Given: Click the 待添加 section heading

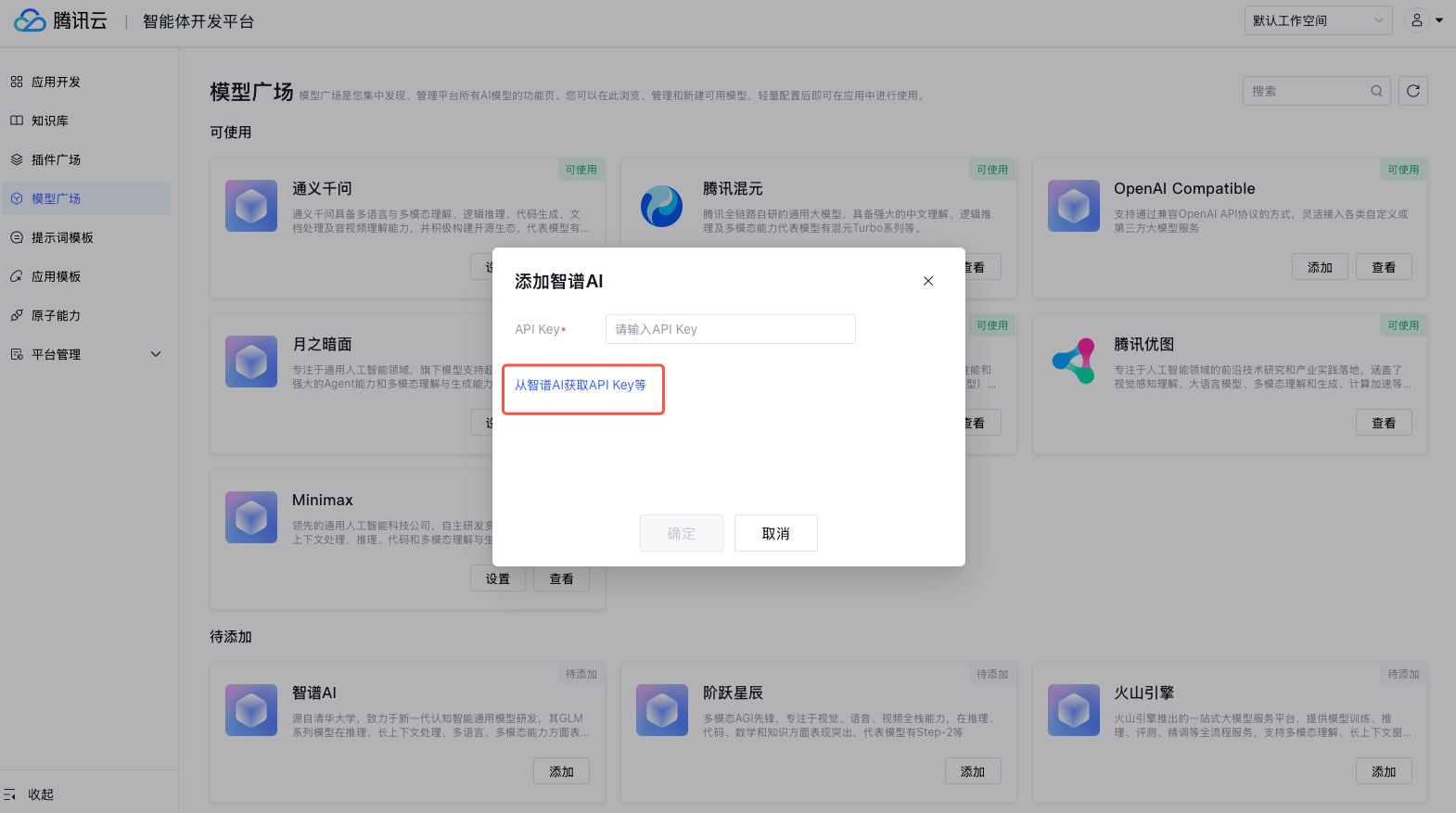Looking at the screenshot, I should pos(231,637).
